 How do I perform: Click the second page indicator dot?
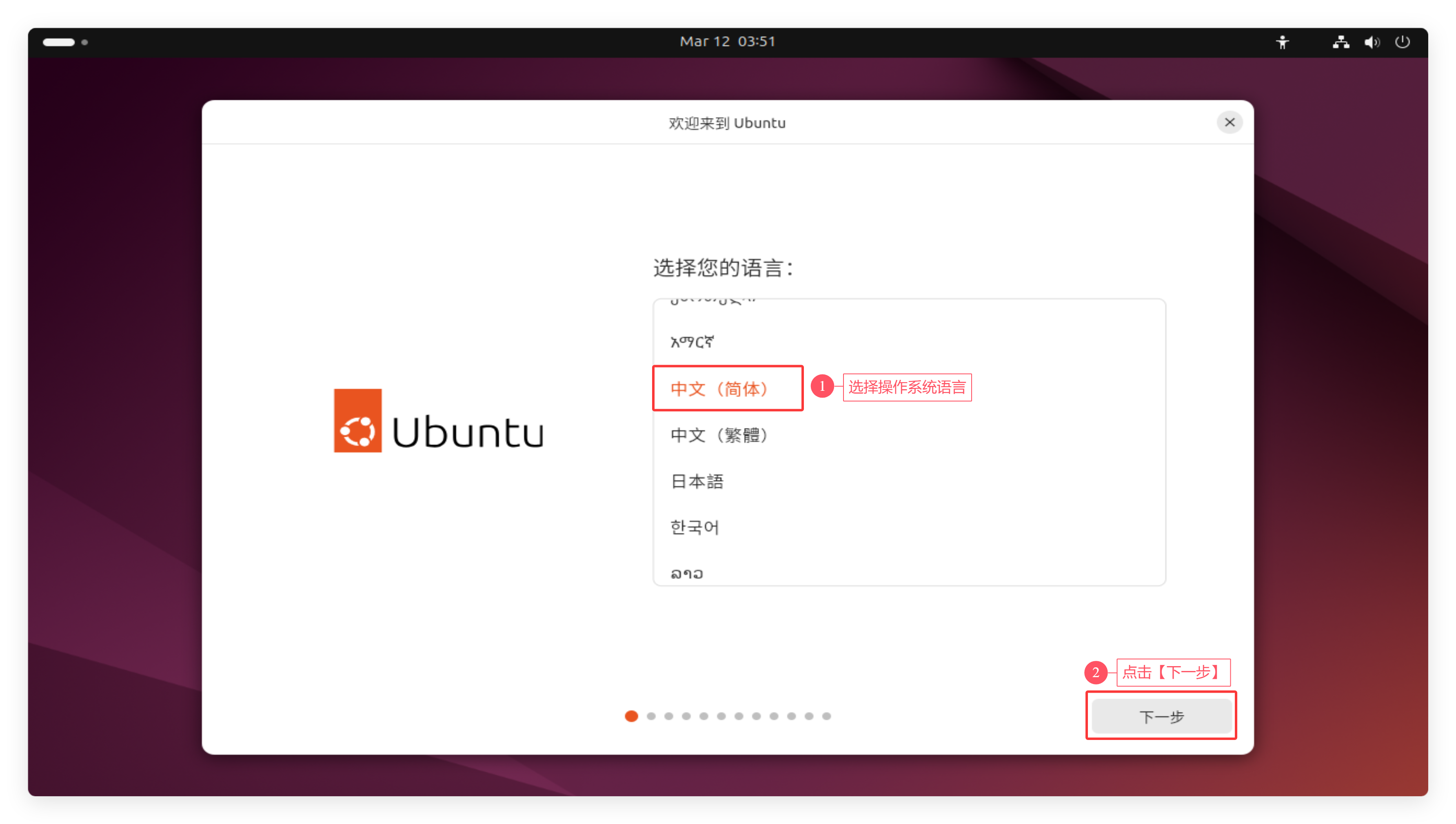[x=651, y=716]
